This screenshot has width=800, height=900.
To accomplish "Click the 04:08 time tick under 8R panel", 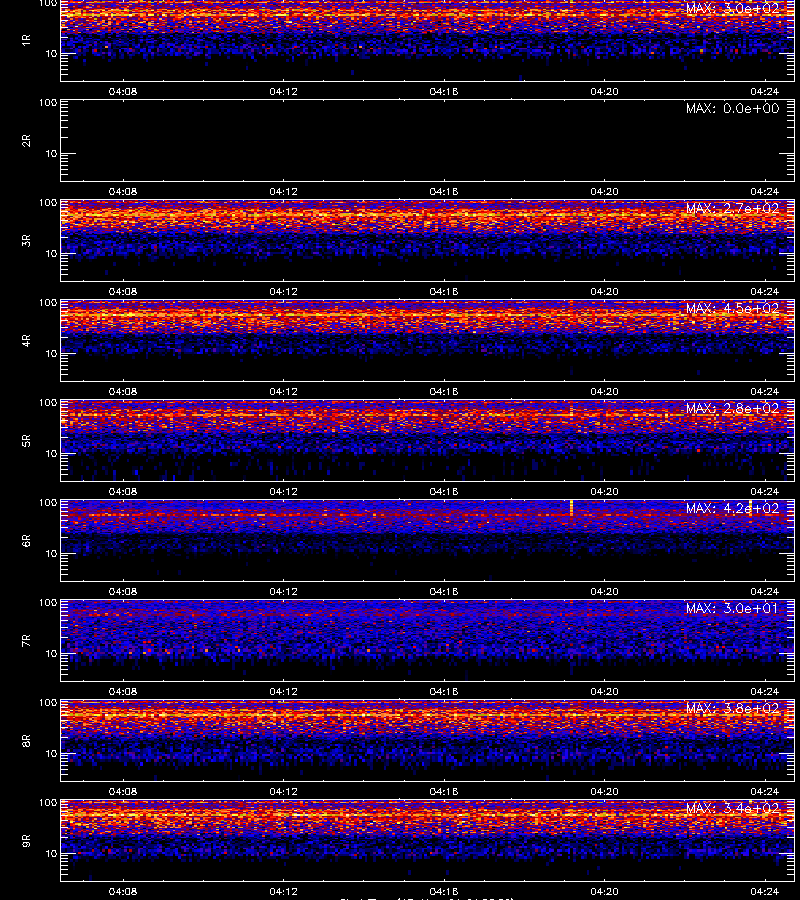I will coord(123,792).
